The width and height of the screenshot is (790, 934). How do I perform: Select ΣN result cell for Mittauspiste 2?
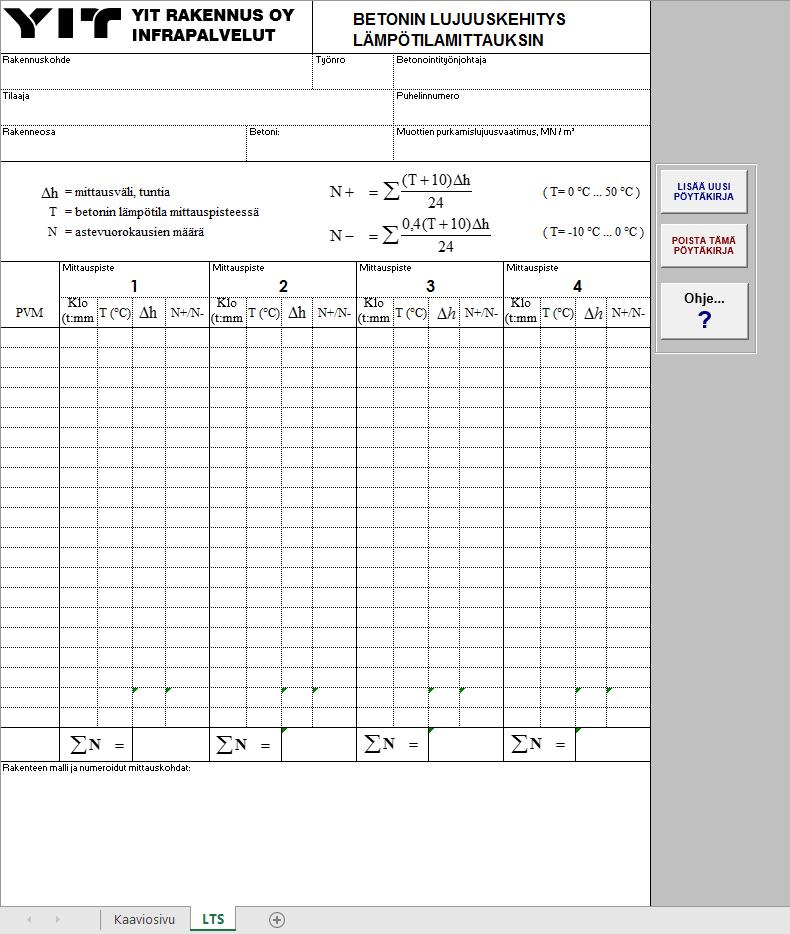[x=319, y=745]
